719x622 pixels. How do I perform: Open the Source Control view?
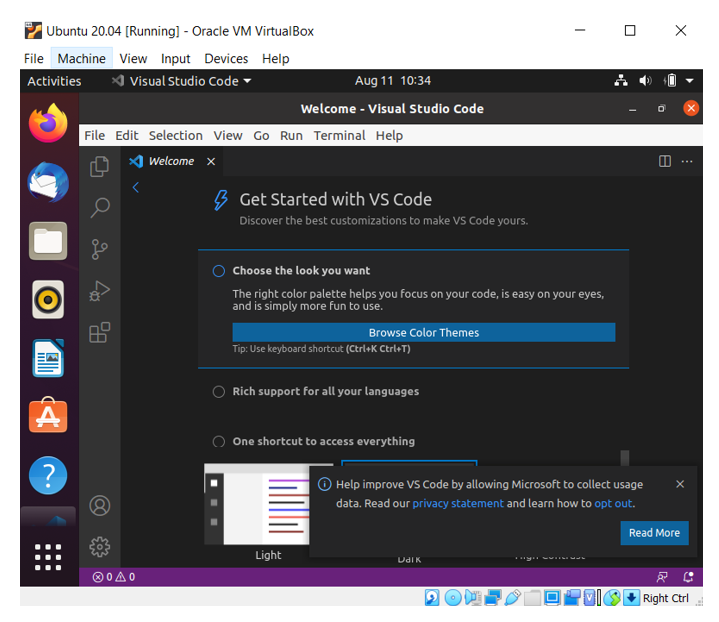(100, 250)
